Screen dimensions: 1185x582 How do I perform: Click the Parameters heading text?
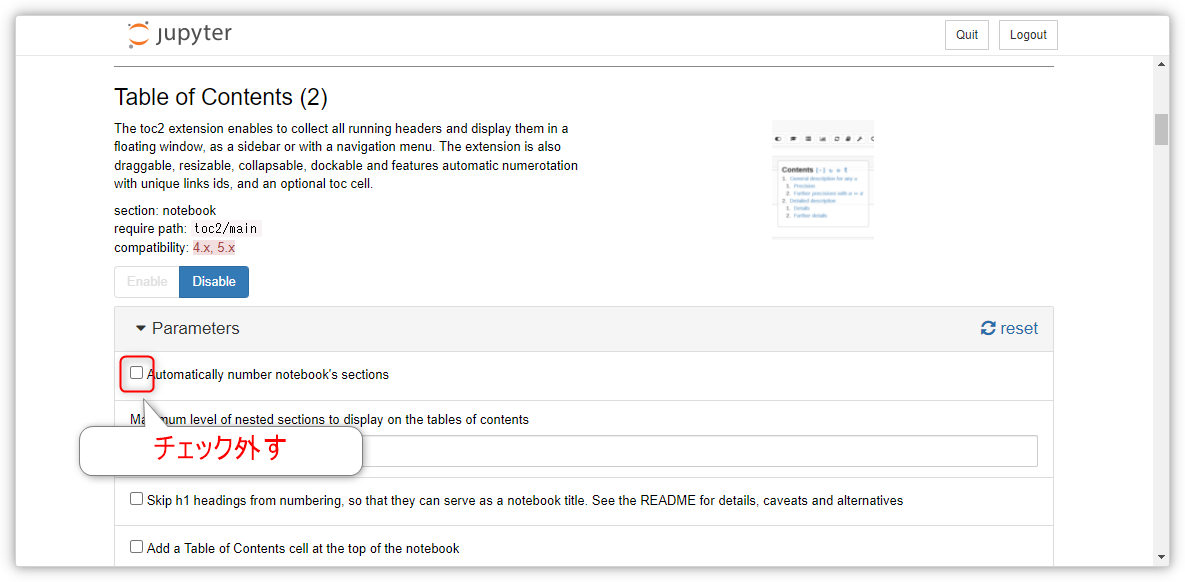pos(196,328)
